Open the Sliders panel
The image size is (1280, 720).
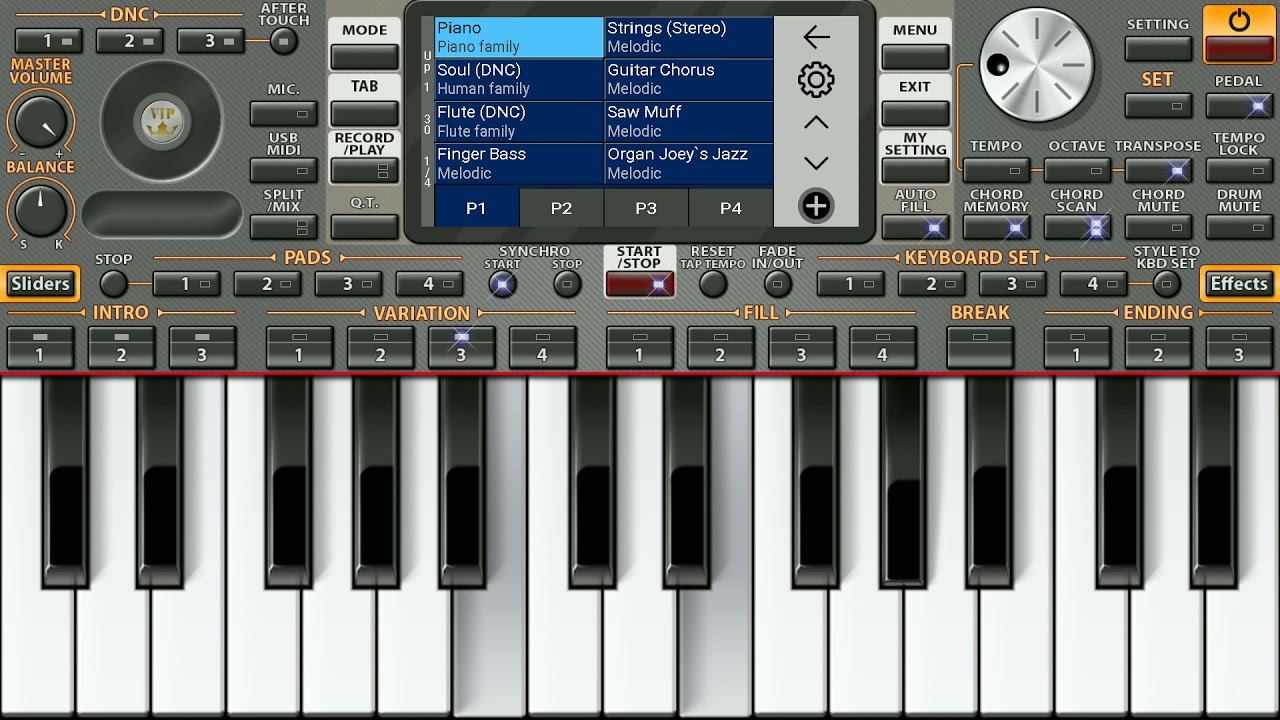click(40, 284)
